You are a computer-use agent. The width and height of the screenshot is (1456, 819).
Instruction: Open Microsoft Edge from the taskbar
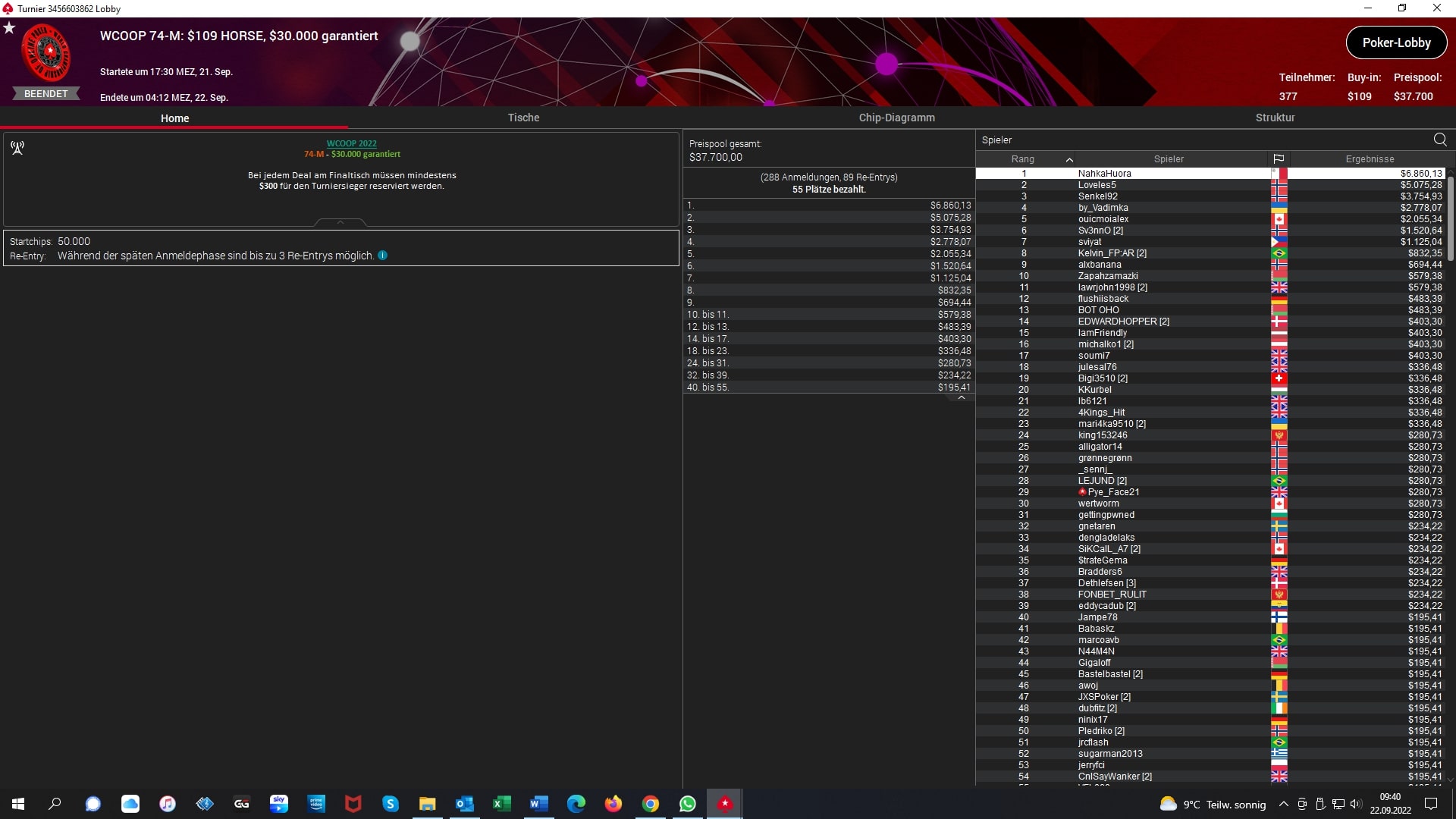[x=576, y=804]
